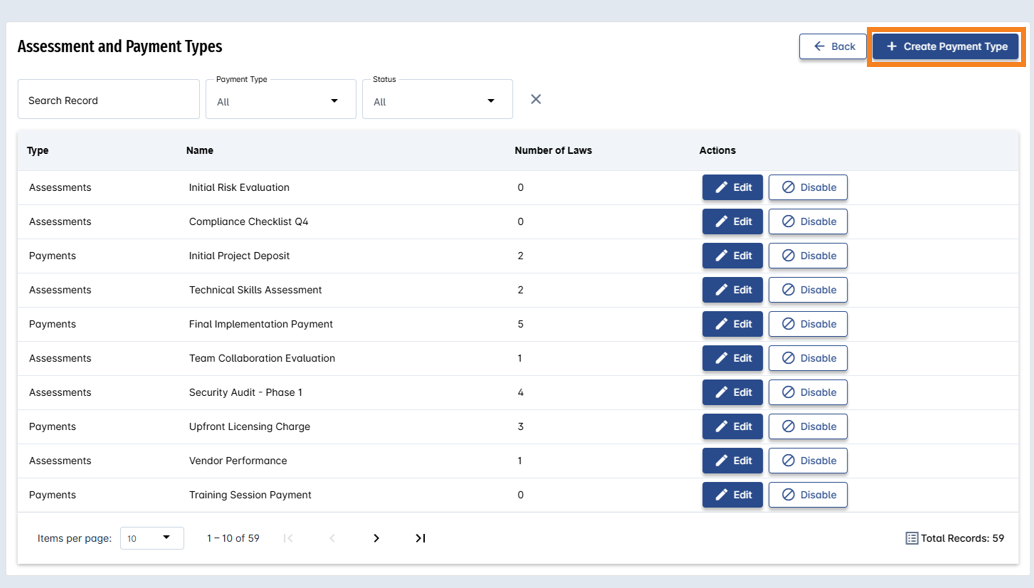Clear filters with the X icon
This screenshot has width=1034, height=588.
tap(535, 100)
